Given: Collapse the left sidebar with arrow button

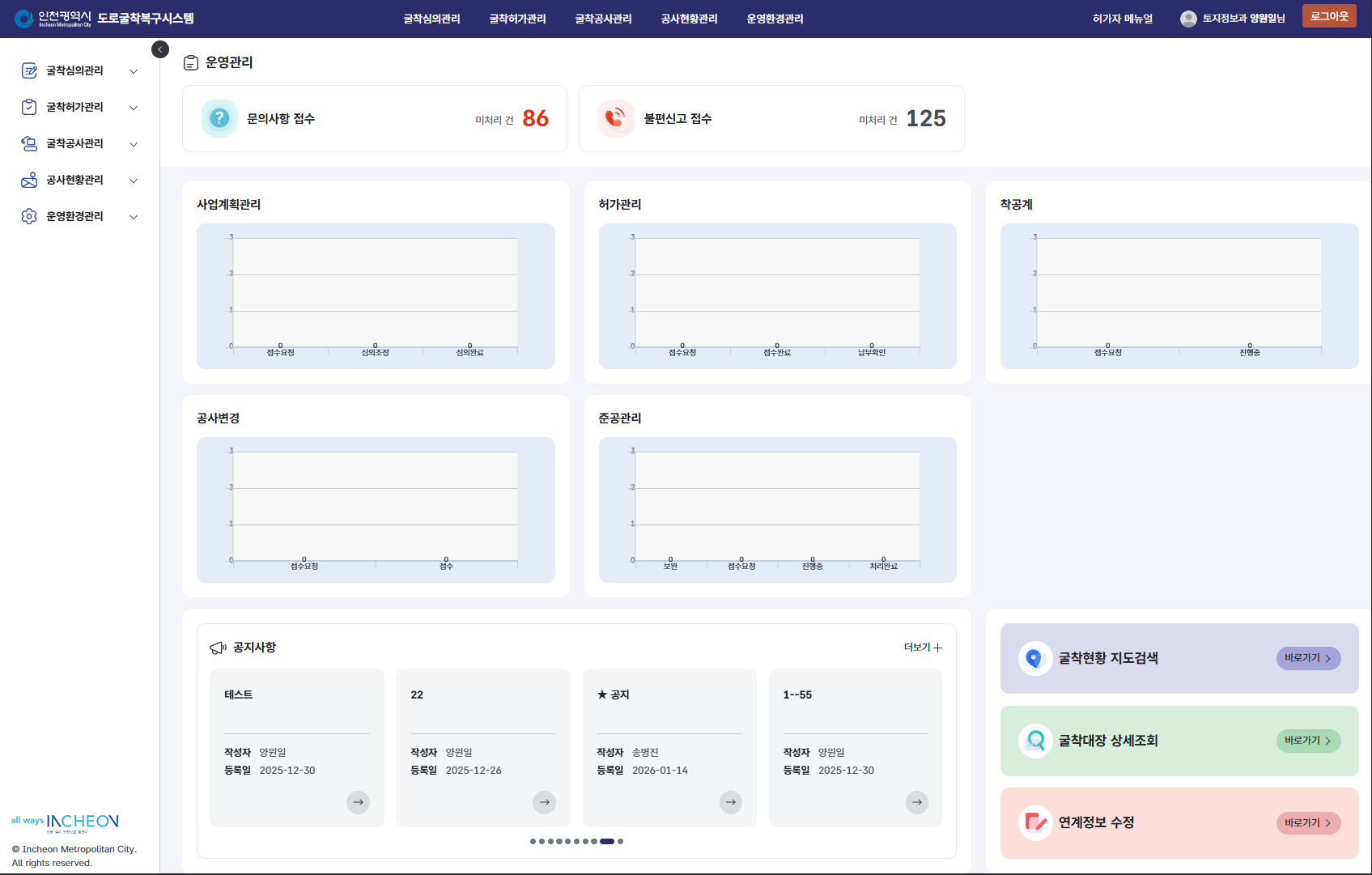Looking at the screenshot, I should pyautogui.click(x=160, y=49).
